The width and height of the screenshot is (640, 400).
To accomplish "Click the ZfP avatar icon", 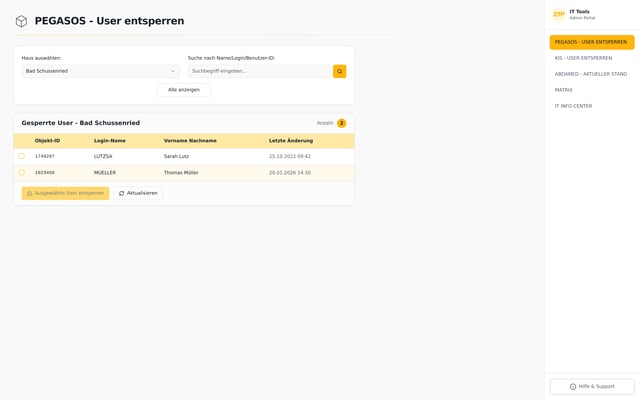I will [x=558, y=14].
